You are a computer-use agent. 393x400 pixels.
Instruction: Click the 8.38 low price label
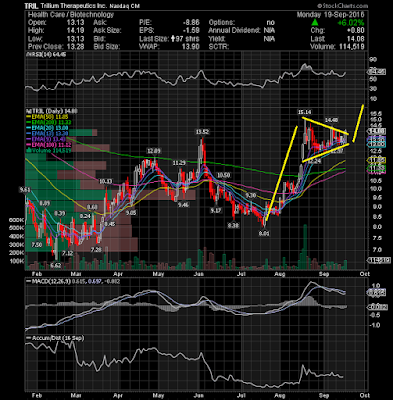[x=234, y=226]
